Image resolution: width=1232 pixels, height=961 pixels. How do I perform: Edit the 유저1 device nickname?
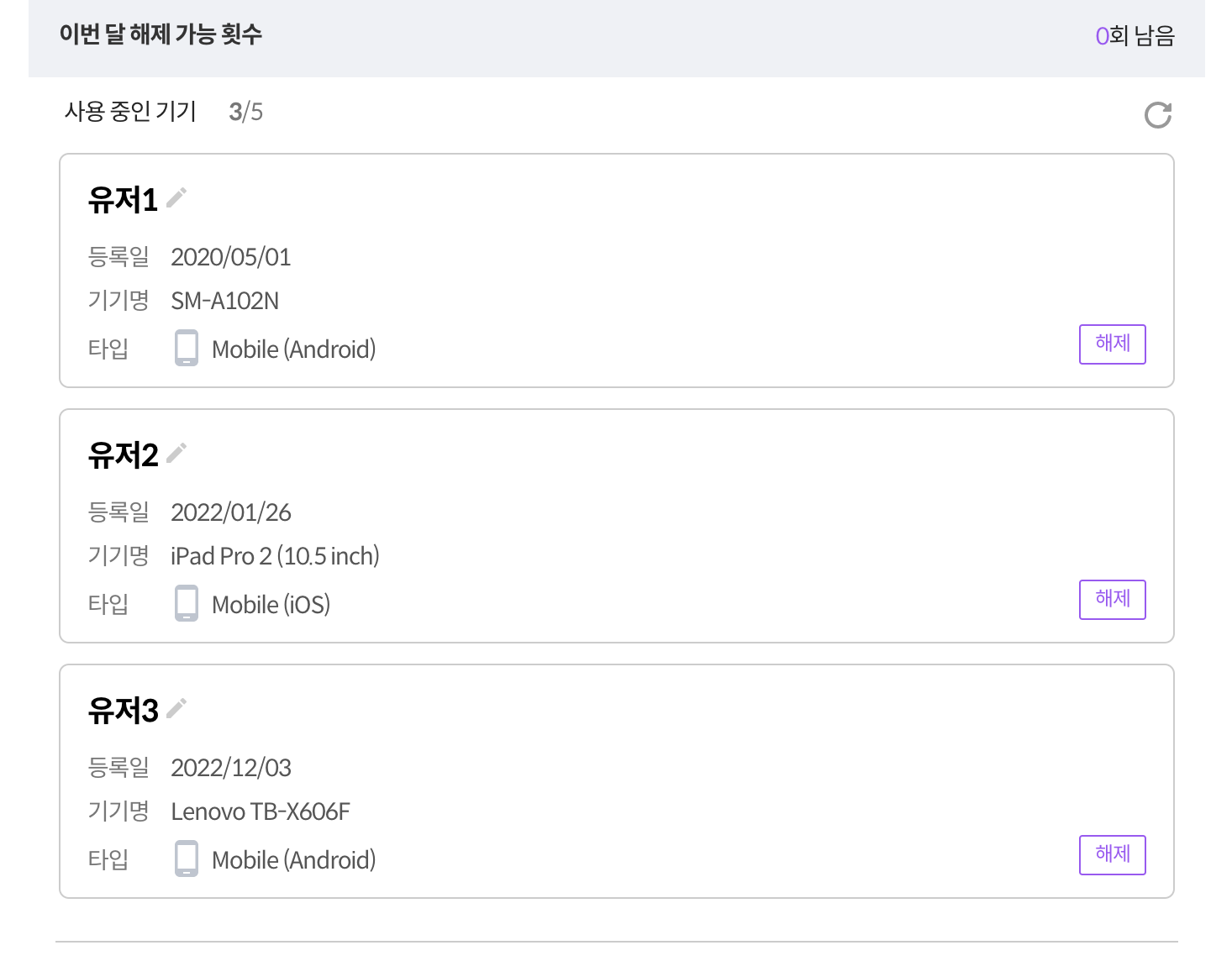pyautogui.click(x=176, y=197)
